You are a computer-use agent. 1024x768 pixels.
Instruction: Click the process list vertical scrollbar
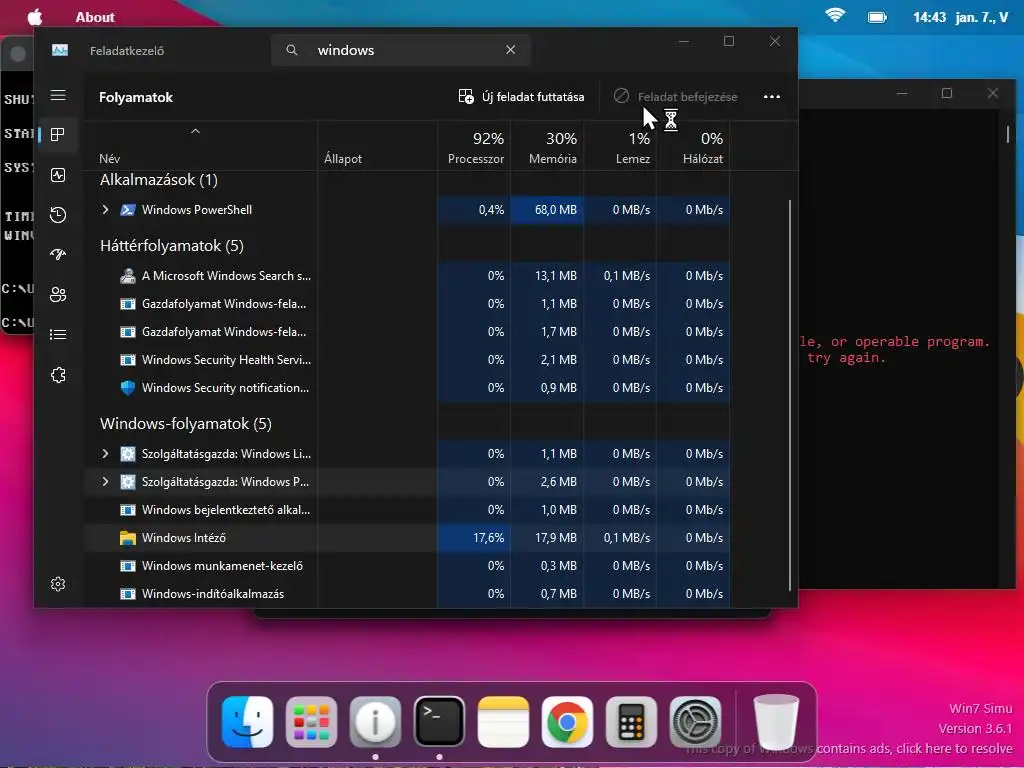pyautogui.click(x=790, y=394)
